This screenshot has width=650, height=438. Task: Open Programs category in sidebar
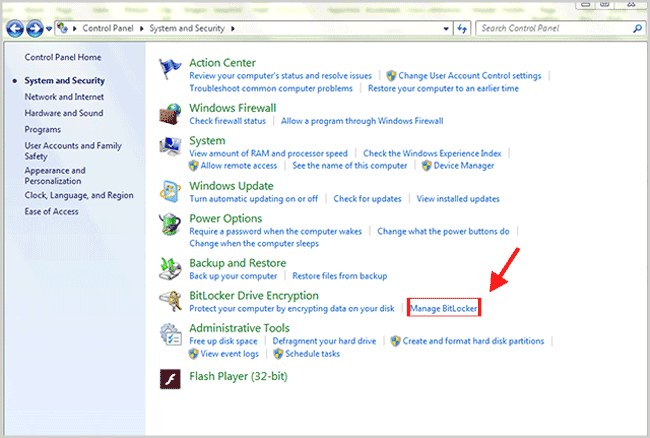(x=42, y=129)
